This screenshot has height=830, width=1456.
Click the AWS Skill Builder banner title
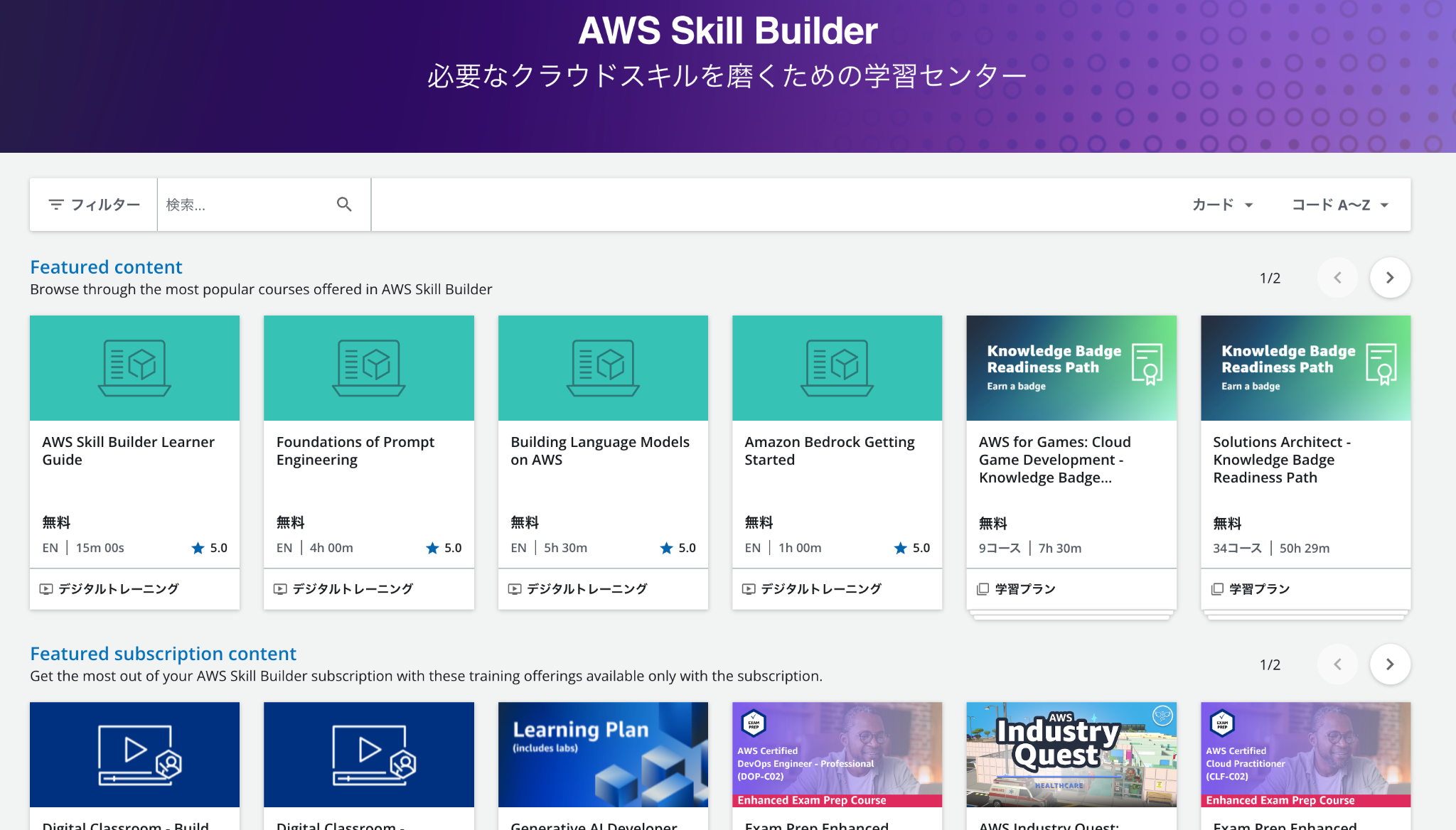tap(728, 31)
